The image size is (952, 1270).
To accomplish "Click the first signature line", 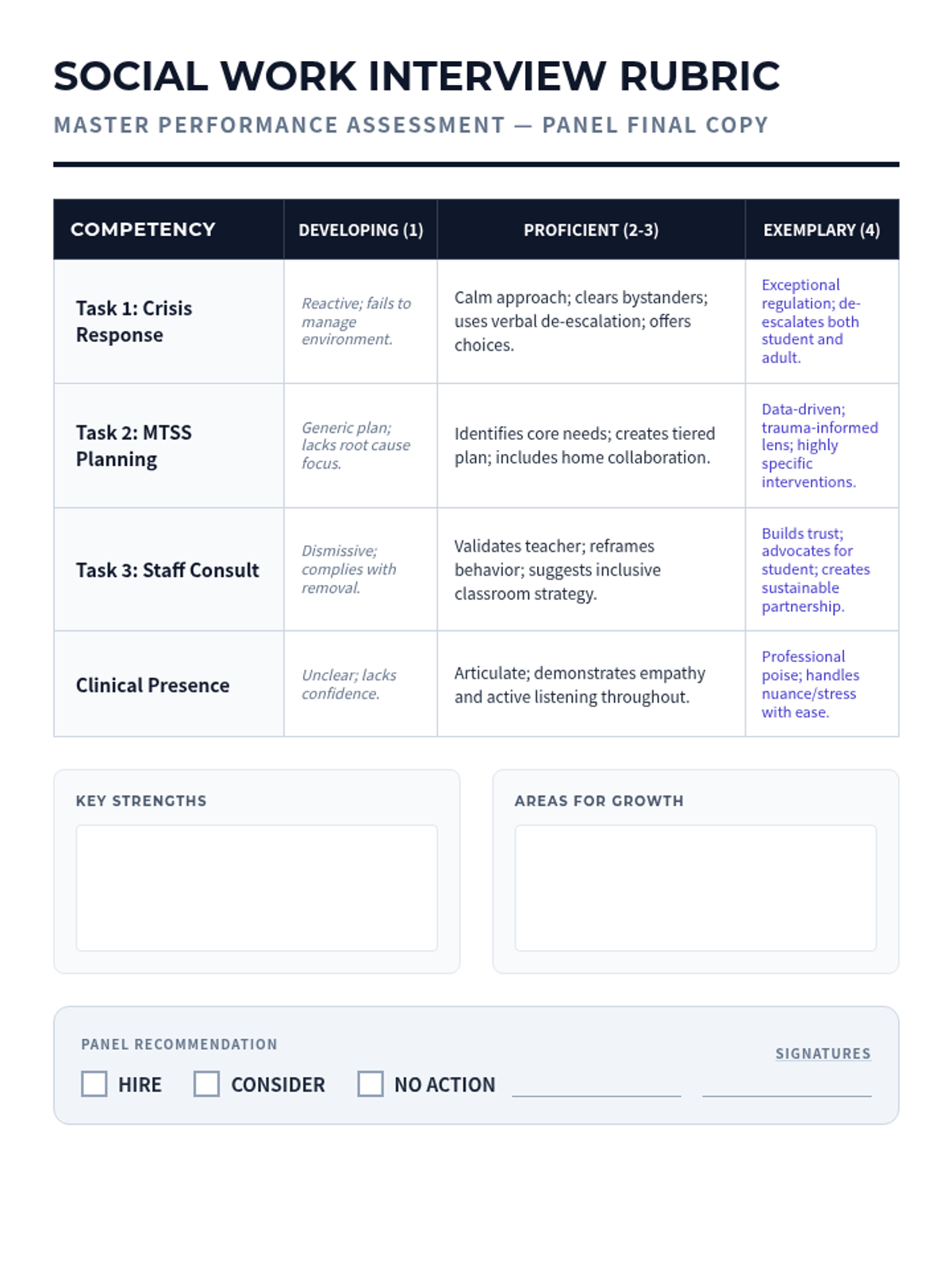I will click(597, 1095).
